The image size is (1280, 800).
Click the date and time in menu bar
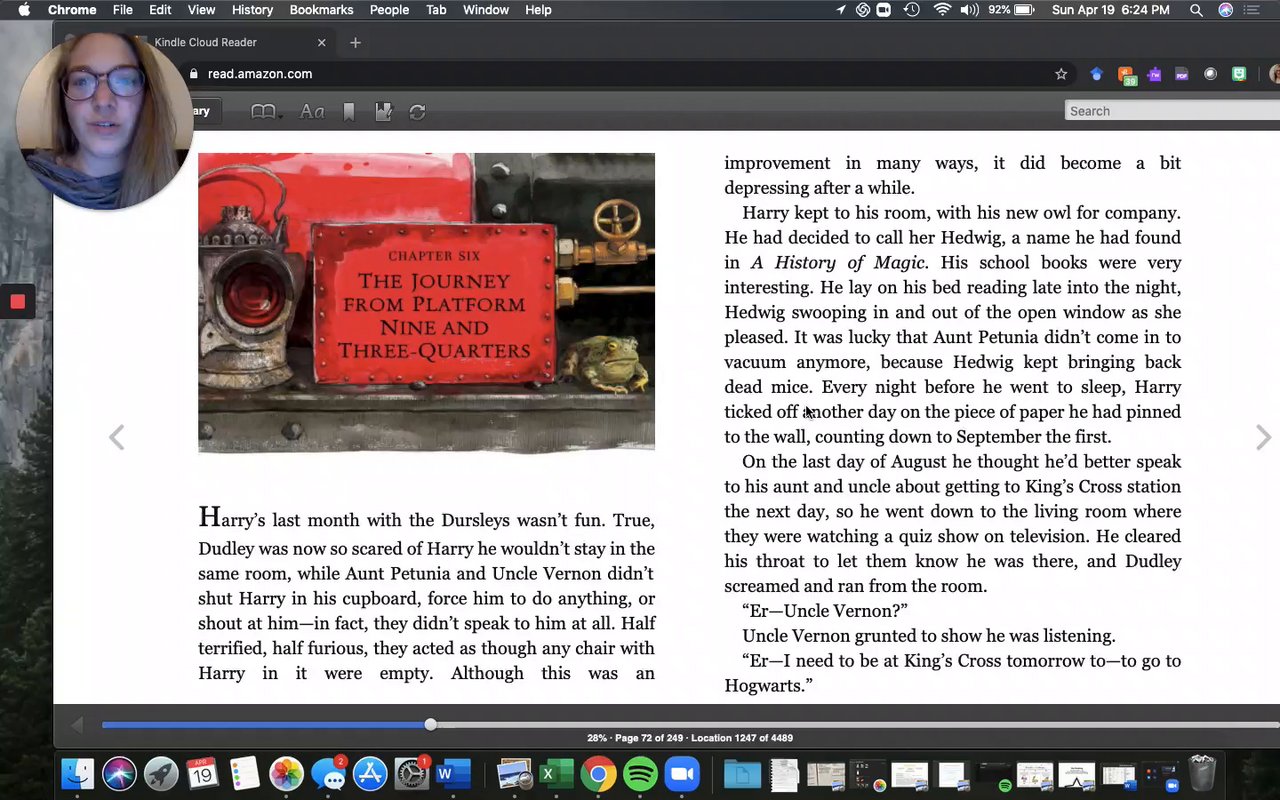(1111, 10)
